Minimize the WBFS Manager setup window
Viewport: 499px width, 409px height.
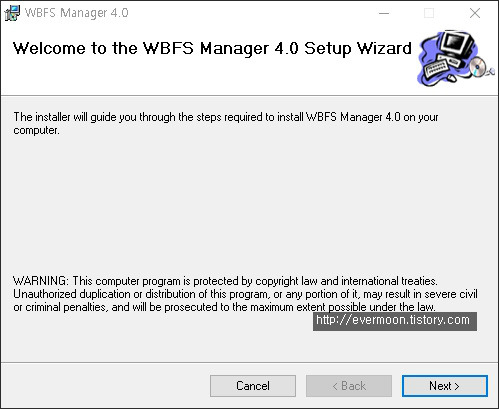pyautogui.click(x=384, y=13)
